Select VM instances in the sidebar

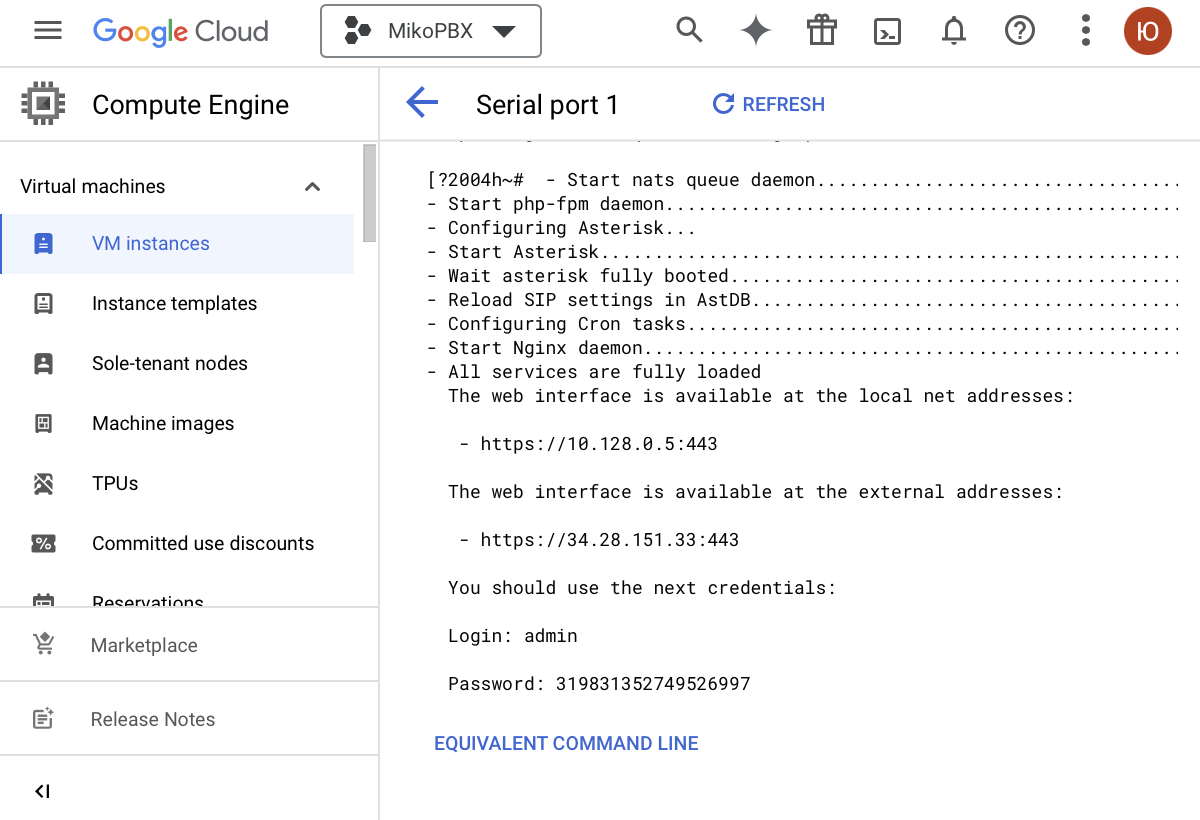[151, 244]
